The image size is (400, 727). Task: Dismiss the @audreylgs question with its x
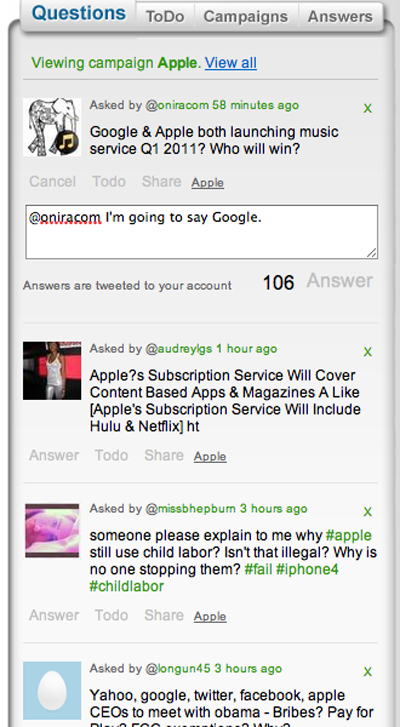pyautogui.click(x=368, y=352)
